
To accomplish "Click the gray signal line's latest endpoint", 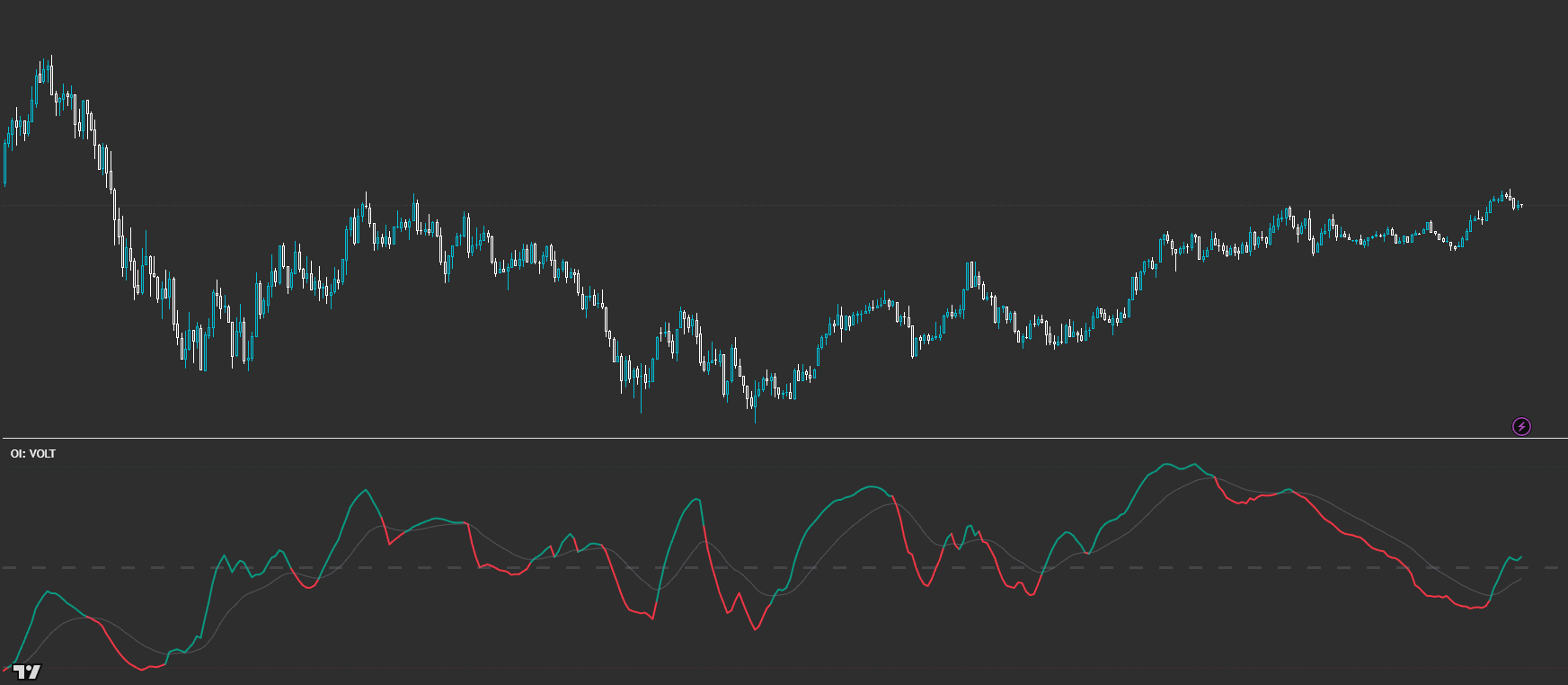I will point(1521,580).
